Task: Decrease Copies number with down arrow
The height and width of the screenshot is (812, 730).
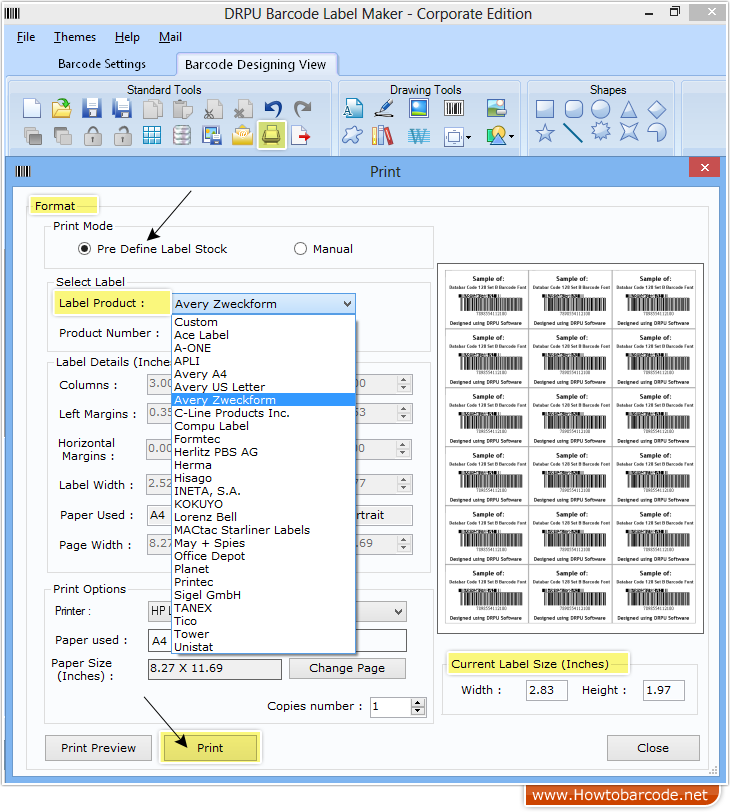Action: click(x=417, y=710)
